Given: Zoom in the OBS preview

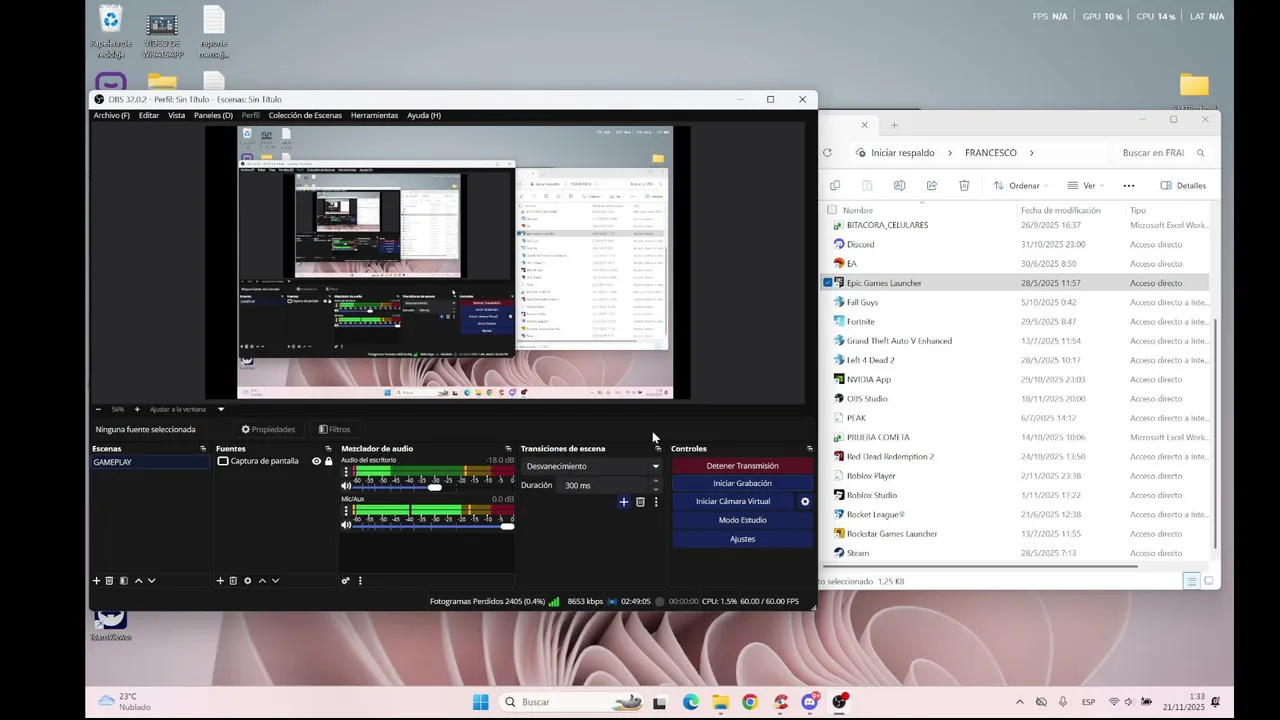Looking at the screenshot, I should (x=137, y=409).
